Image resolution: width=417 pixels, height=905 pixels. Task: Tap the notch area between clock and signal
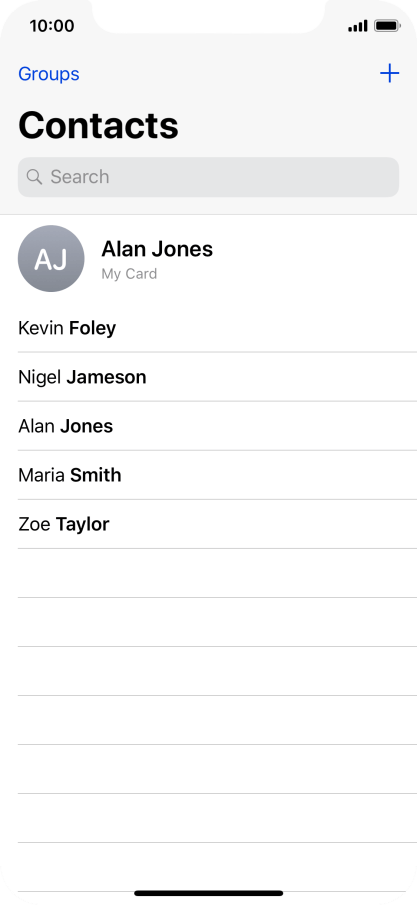coord(208,16)
